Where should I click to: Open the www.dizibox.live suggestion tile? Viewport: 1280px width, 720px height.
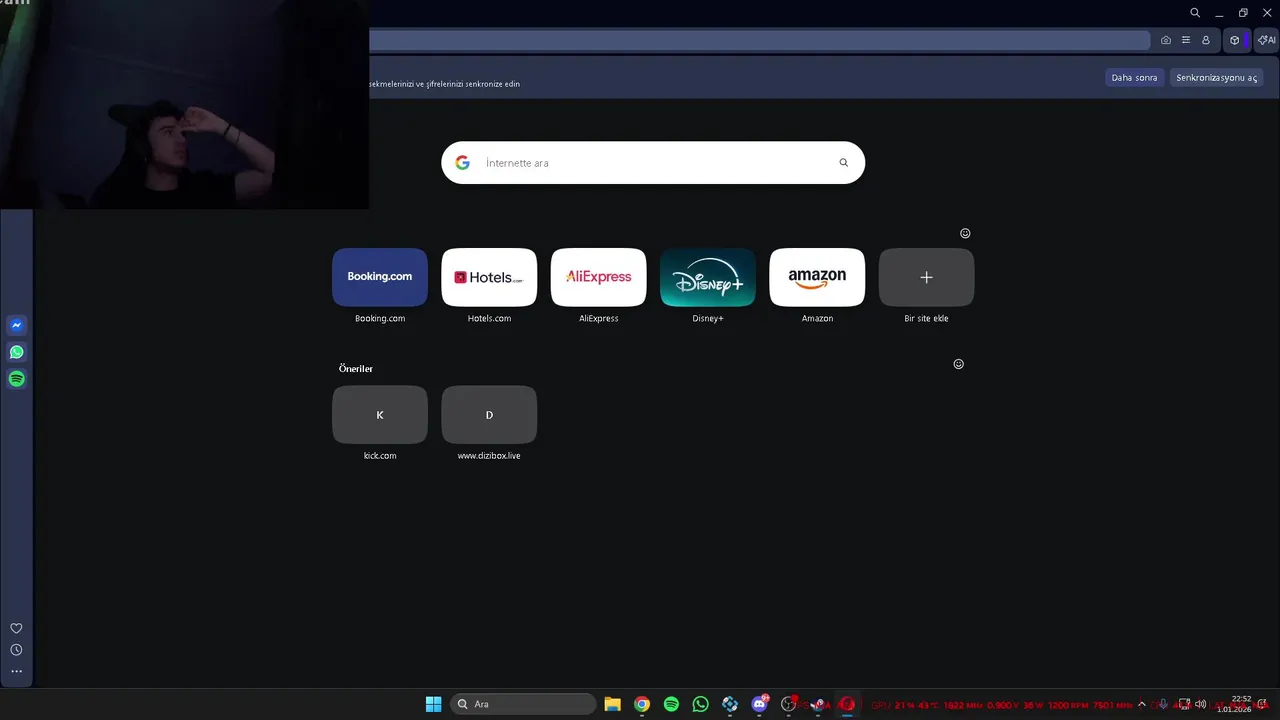[x=489, y=414]
